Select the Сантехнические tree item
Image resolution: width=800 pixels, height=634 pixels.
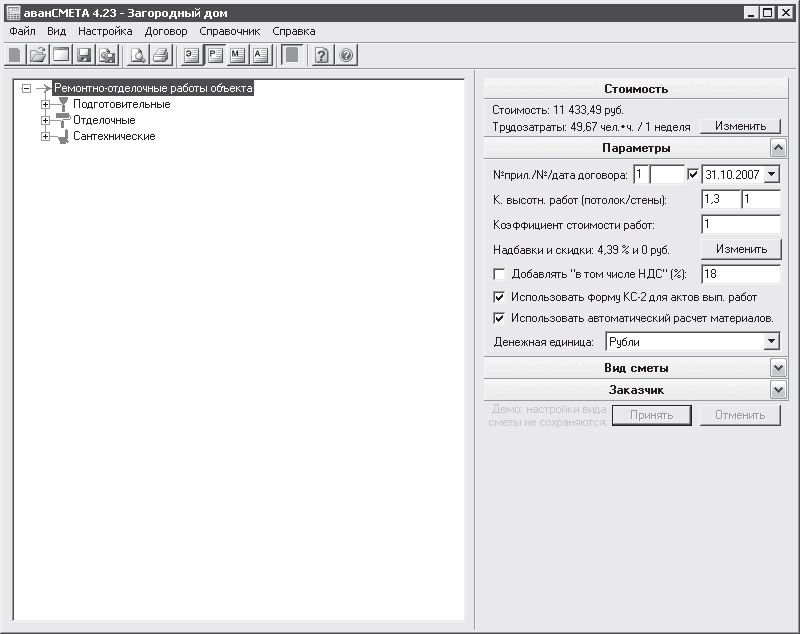pos(114,137)
